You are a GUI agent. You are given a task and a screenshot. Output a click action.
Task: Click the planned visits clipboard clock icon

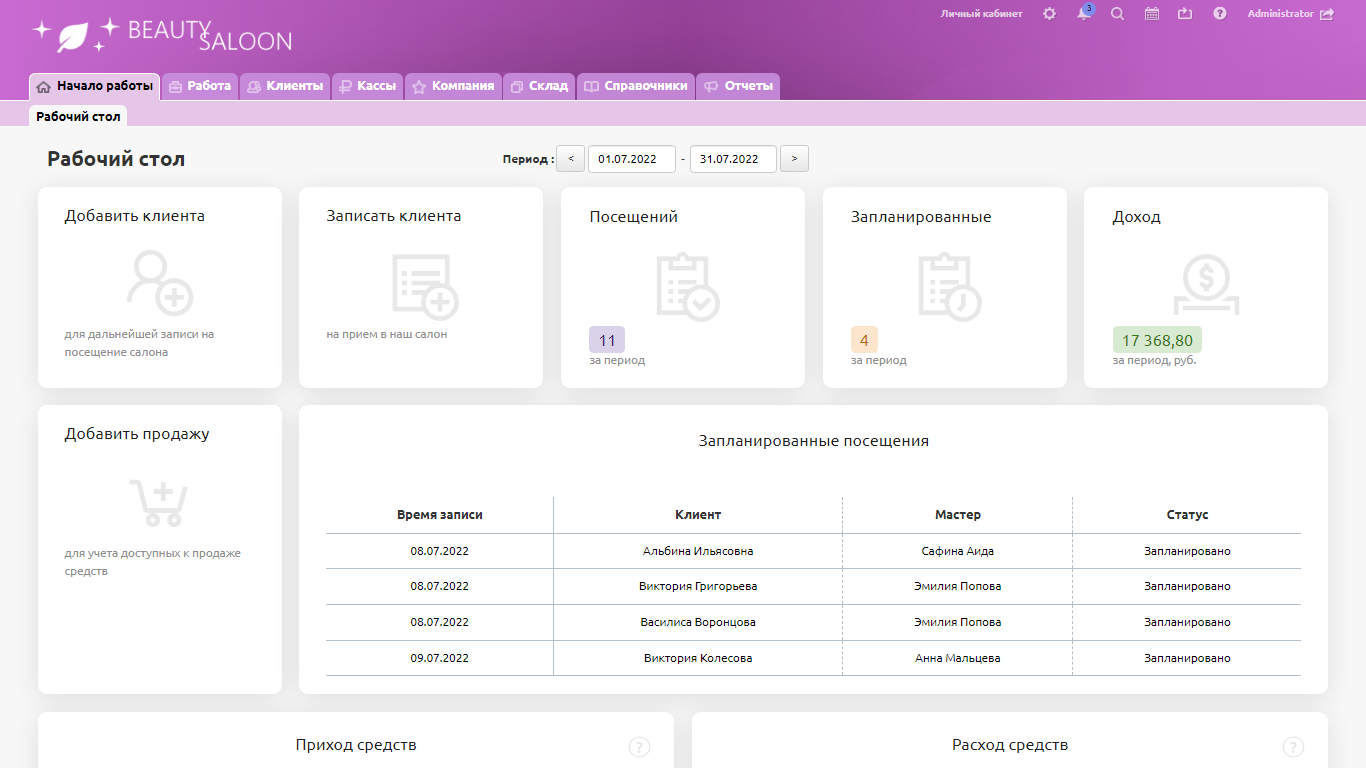[x=950, y=287]
